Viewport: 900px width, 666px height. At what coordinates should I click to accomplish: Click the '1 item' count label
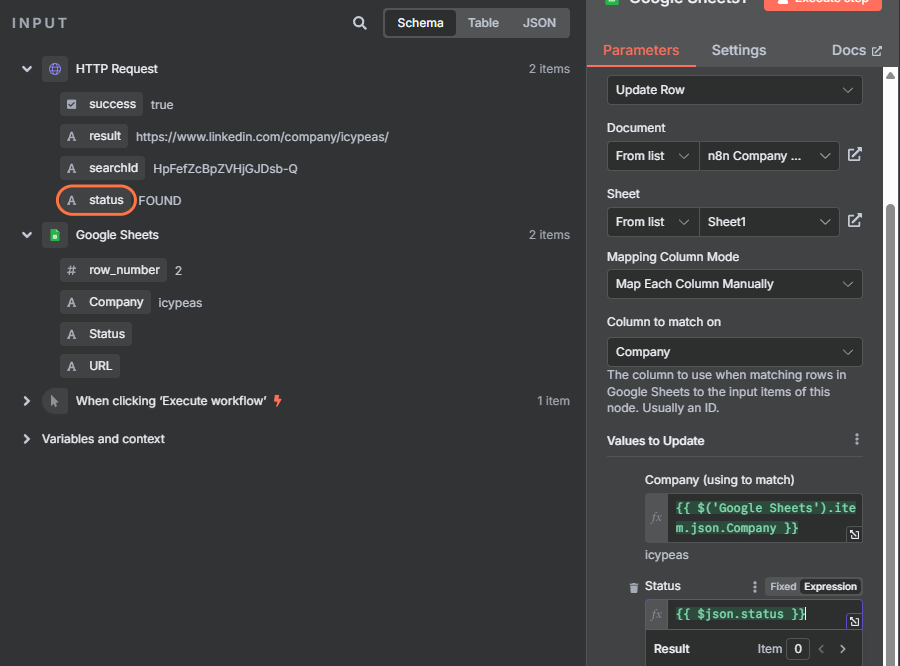click(553, 401)
